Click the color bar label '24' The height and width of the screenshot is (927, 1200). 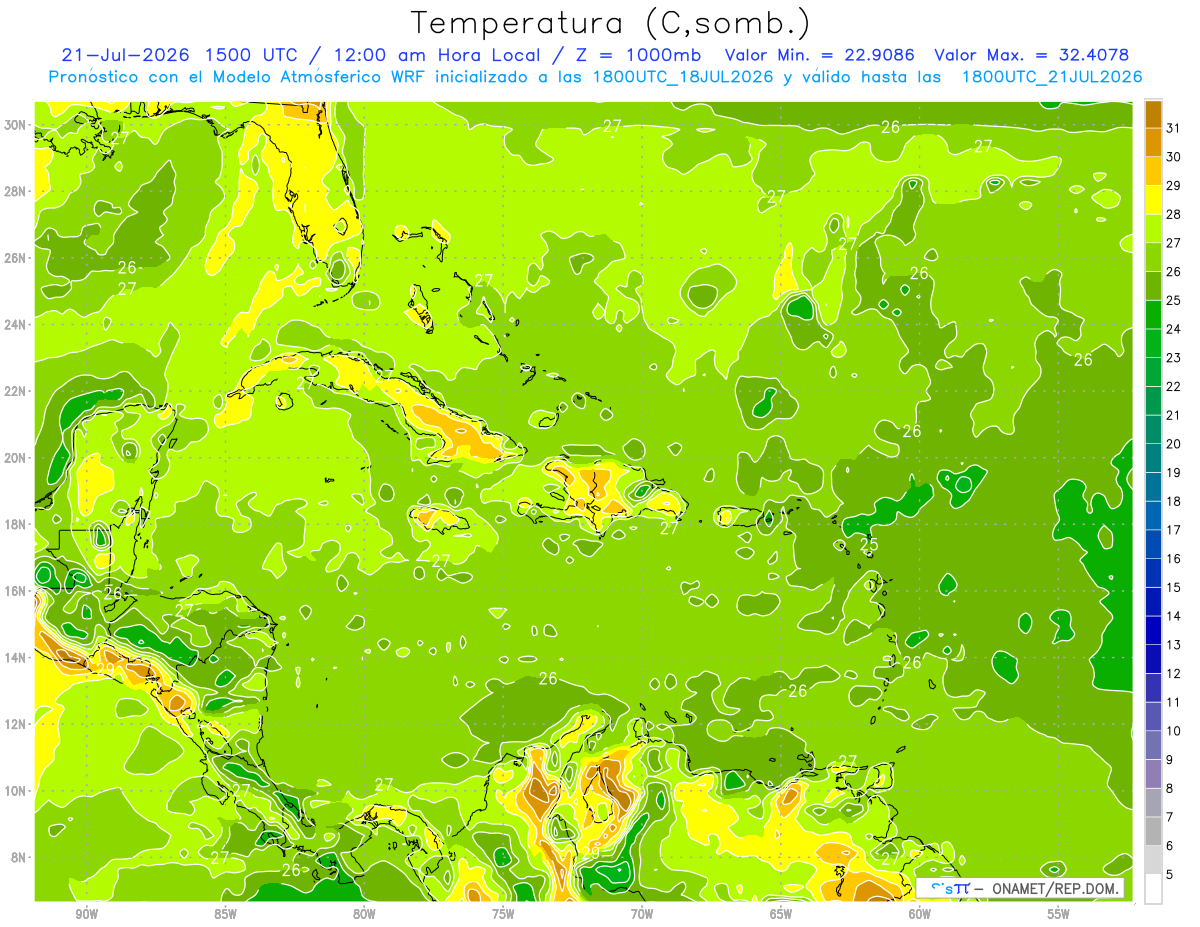[1174, 329]
